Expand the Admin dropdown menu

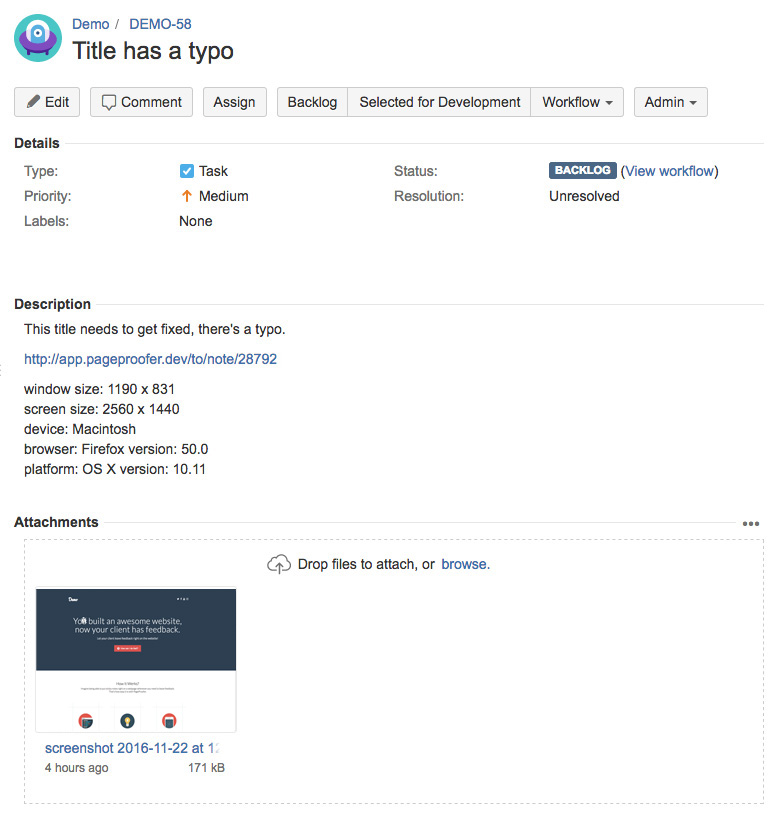coord(670,102)
